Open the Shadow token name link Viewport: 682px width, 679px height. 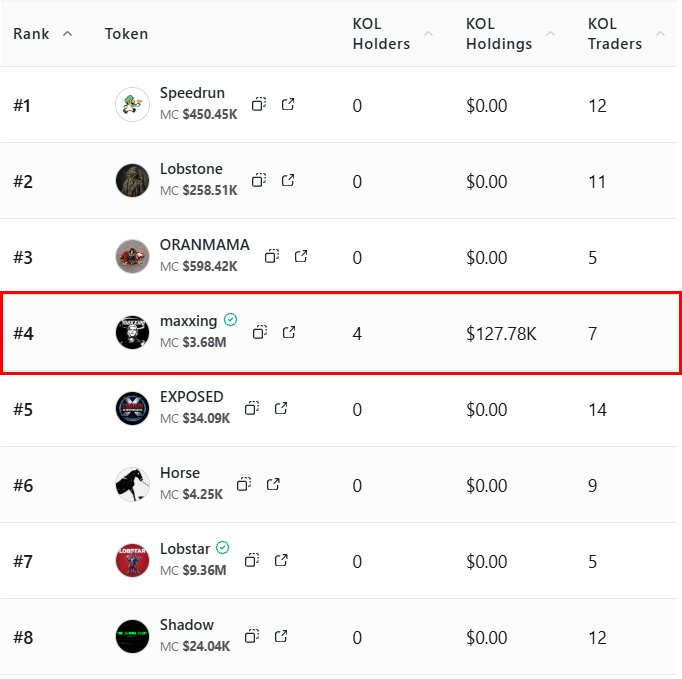pyautogui.click(x=187, y=625)
